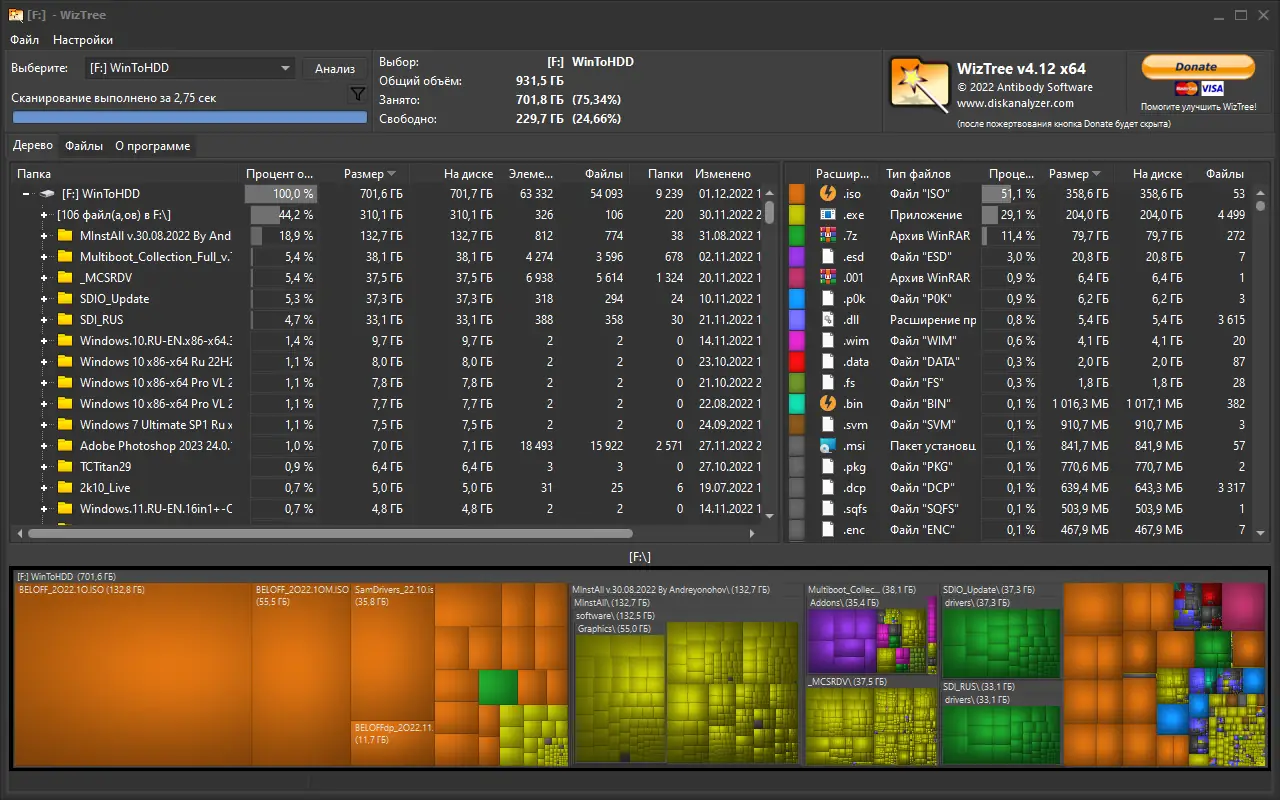This screenshot has width=1280, height=800.
Task: Click the .001 WinRAR archive icon
Action: (827, 278)
